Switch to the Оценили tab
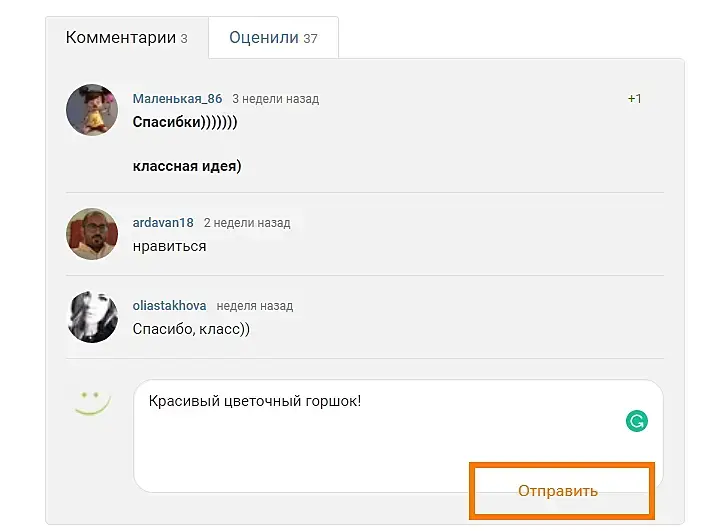Viewport: 701px width, 531px height. coord(273,38)
